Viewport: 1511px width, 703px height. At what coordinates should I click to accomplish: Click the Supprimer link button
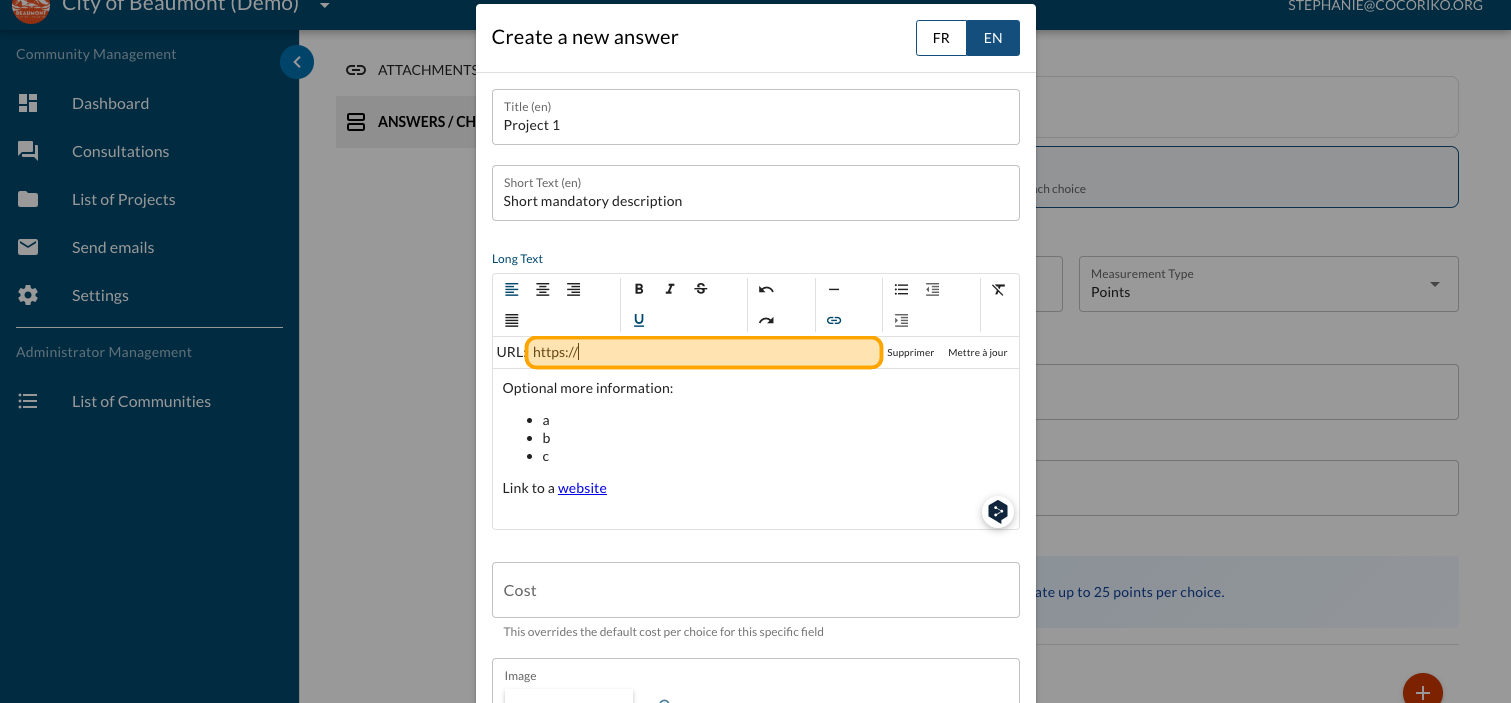coord(910,353)
